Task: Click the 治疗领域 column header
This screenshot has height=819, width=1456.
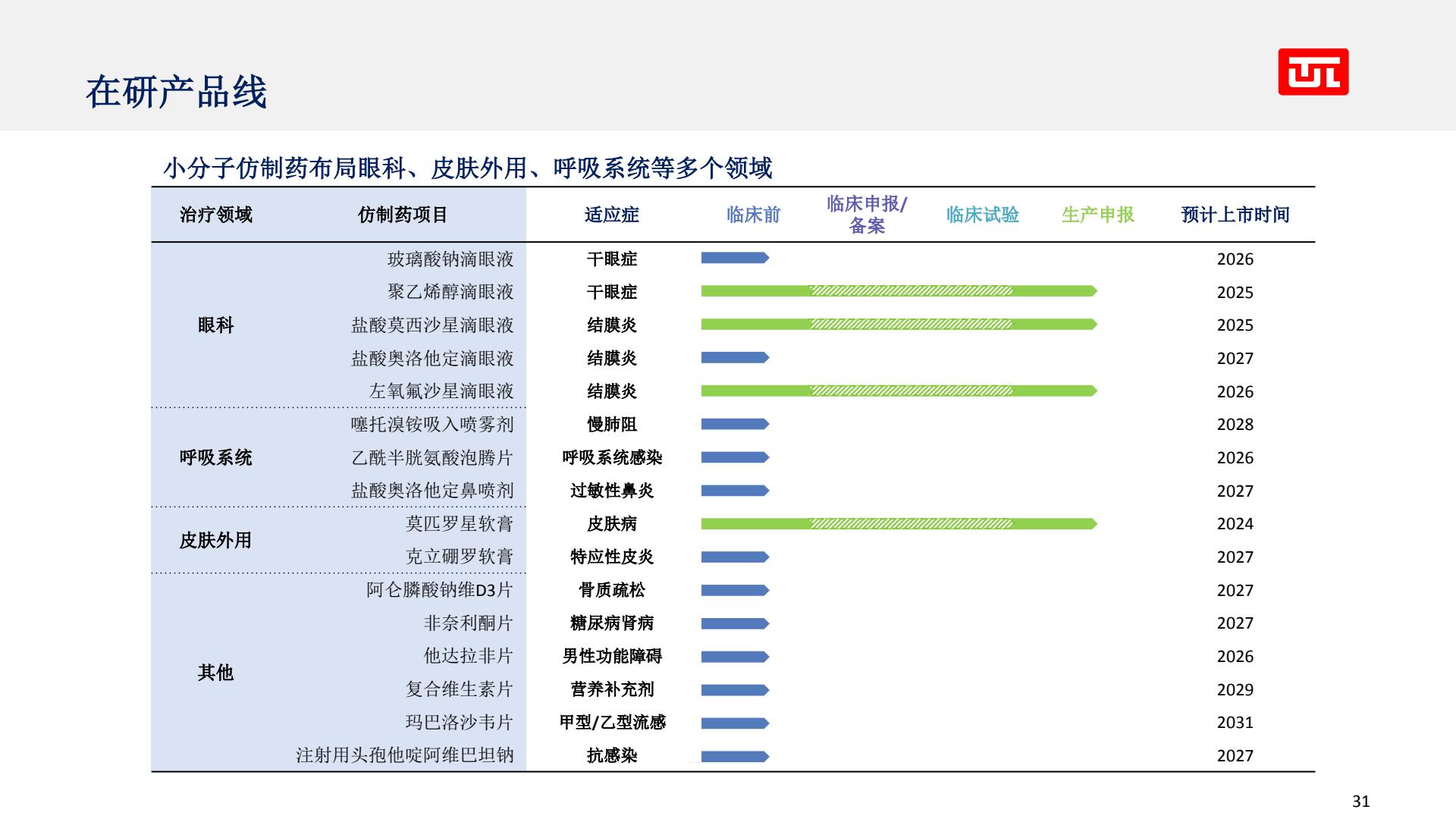Action: (216, 215)
